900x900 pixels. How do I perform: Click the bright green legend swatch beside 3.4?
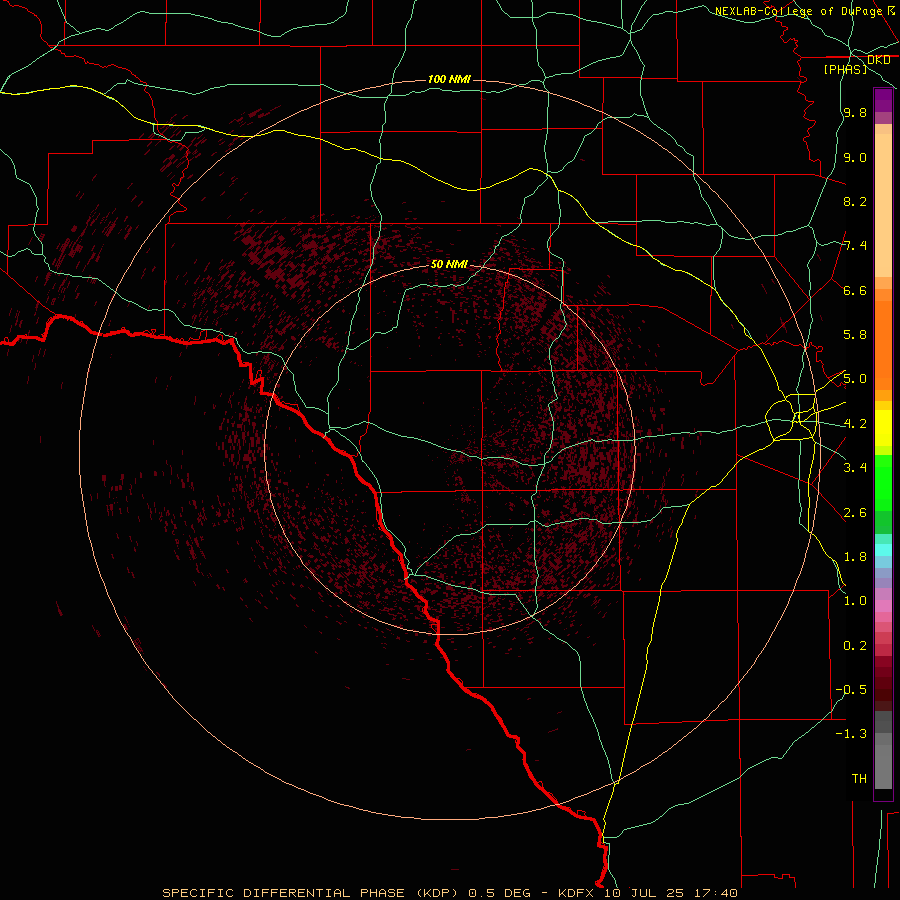click(883, 483)
